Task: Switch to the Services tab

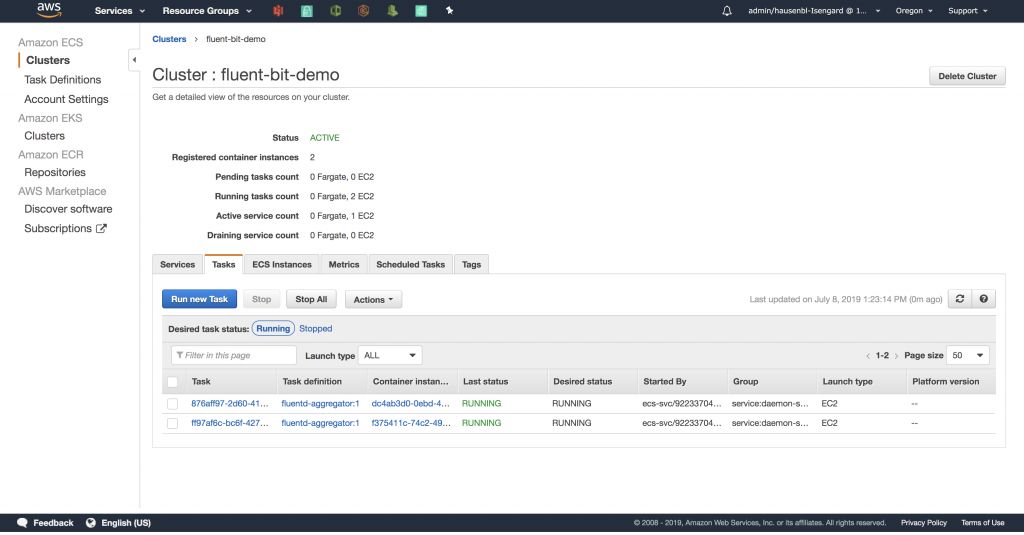Action: click(178, 265)
